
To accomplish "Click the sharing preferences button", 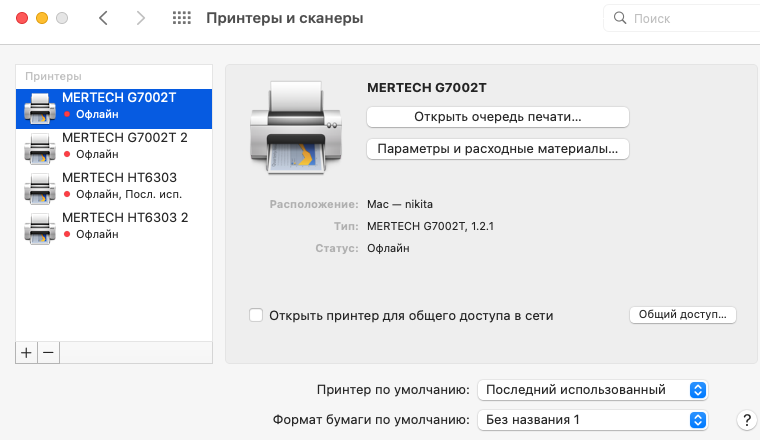I will point(682,315).
